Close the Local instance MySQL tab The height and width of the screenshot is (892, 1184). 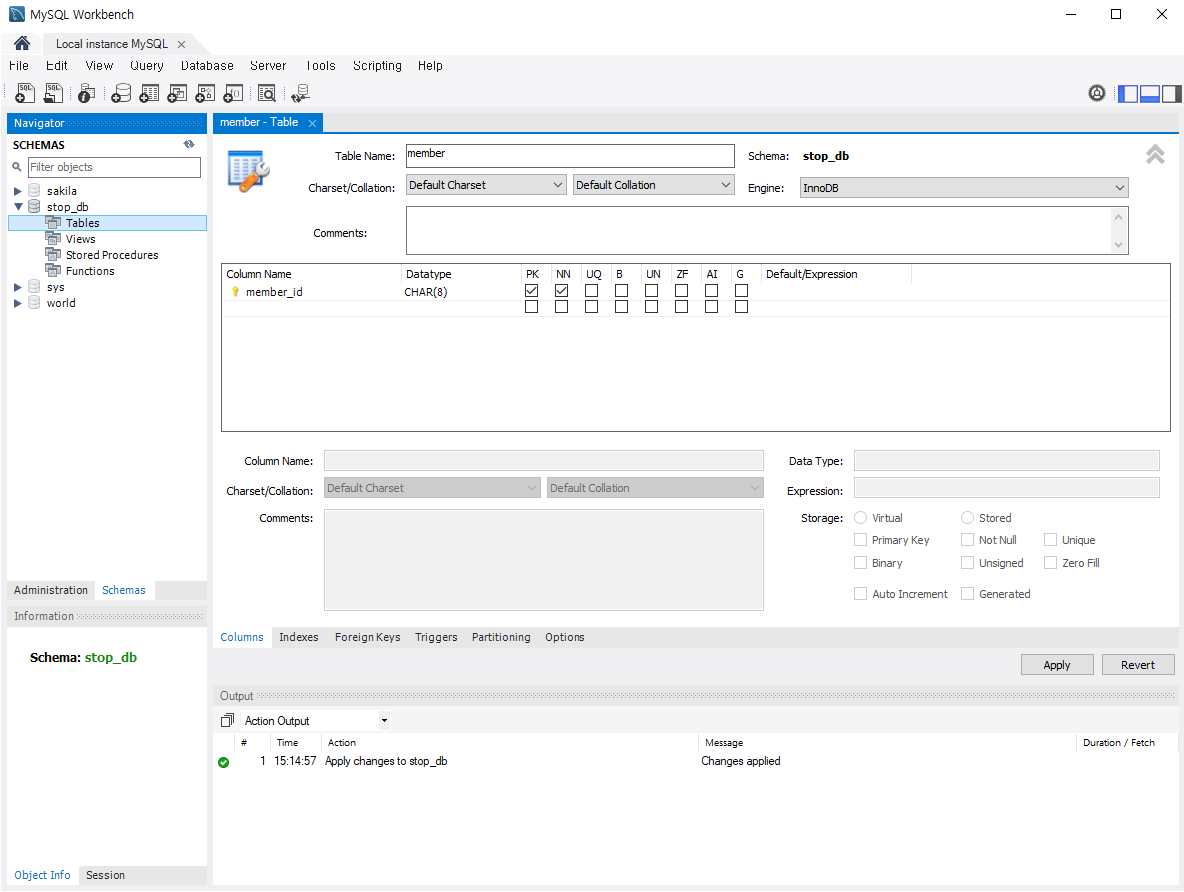[x=181, y=45]
